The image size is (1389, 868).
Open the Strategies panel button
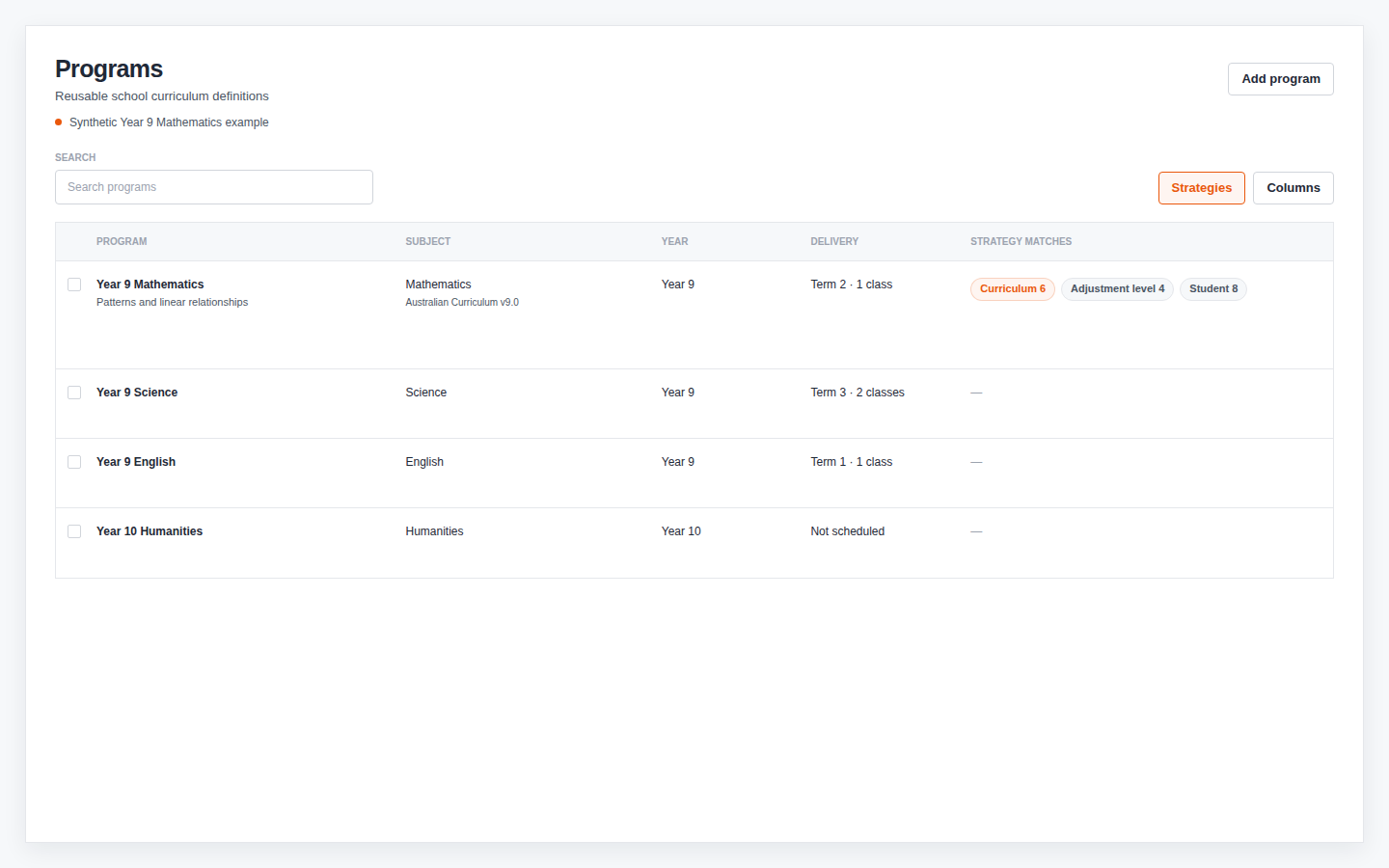pos(1201,188)
